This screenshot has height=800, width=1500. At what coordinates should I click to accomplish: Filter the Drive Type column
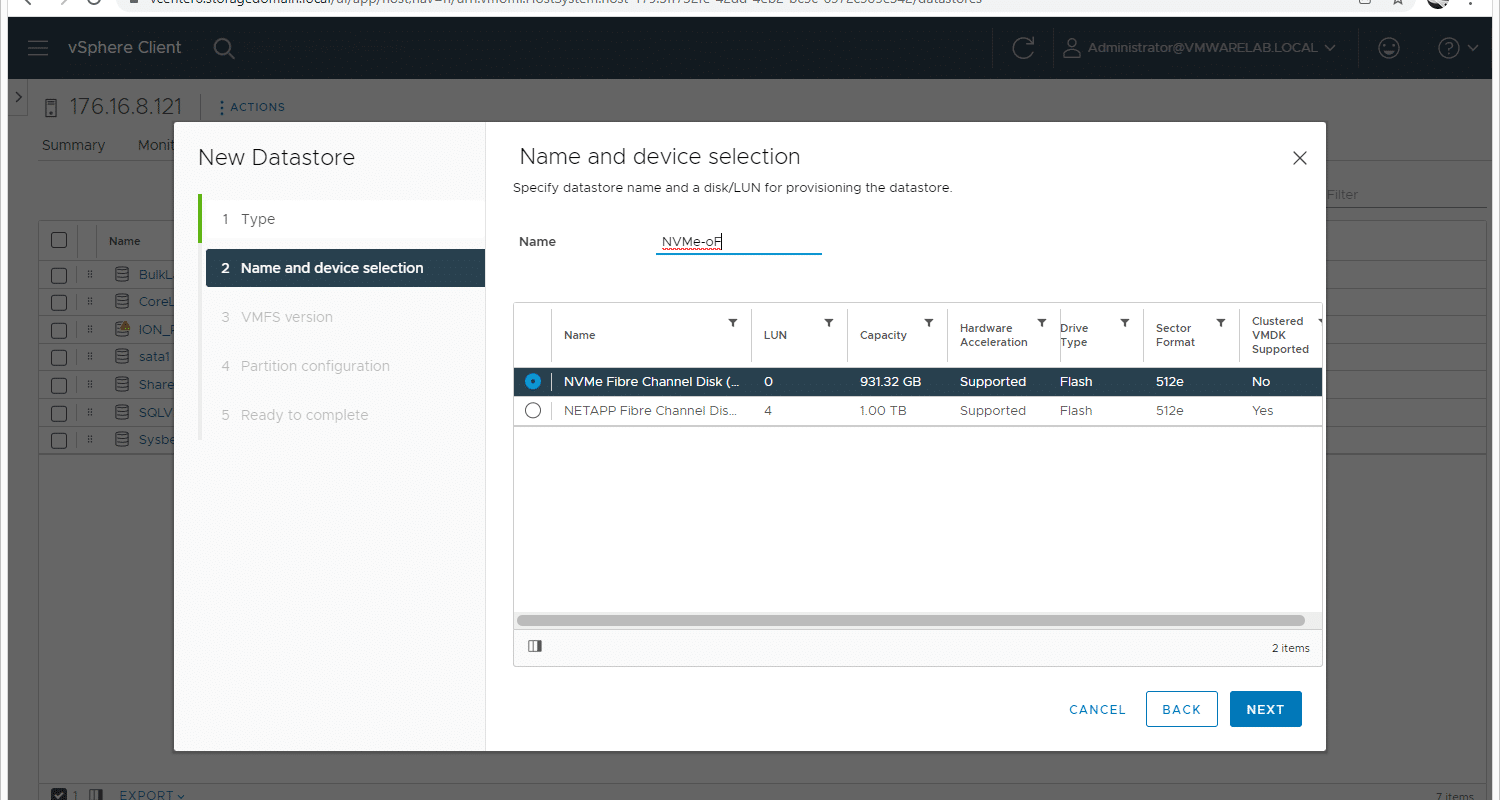(1125, 323)
